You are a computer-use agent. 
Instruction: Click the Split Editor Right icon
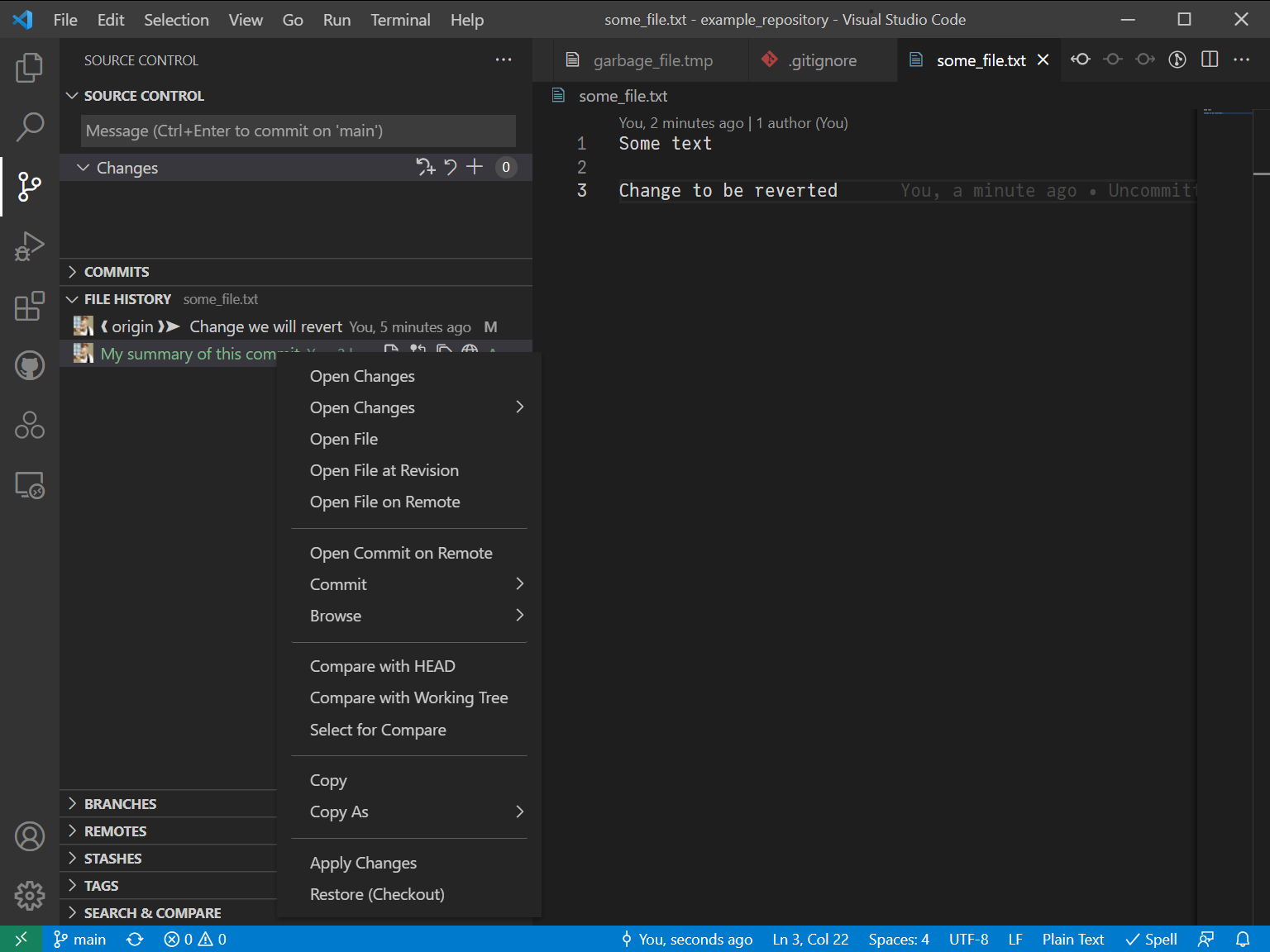coord(1209,59)
